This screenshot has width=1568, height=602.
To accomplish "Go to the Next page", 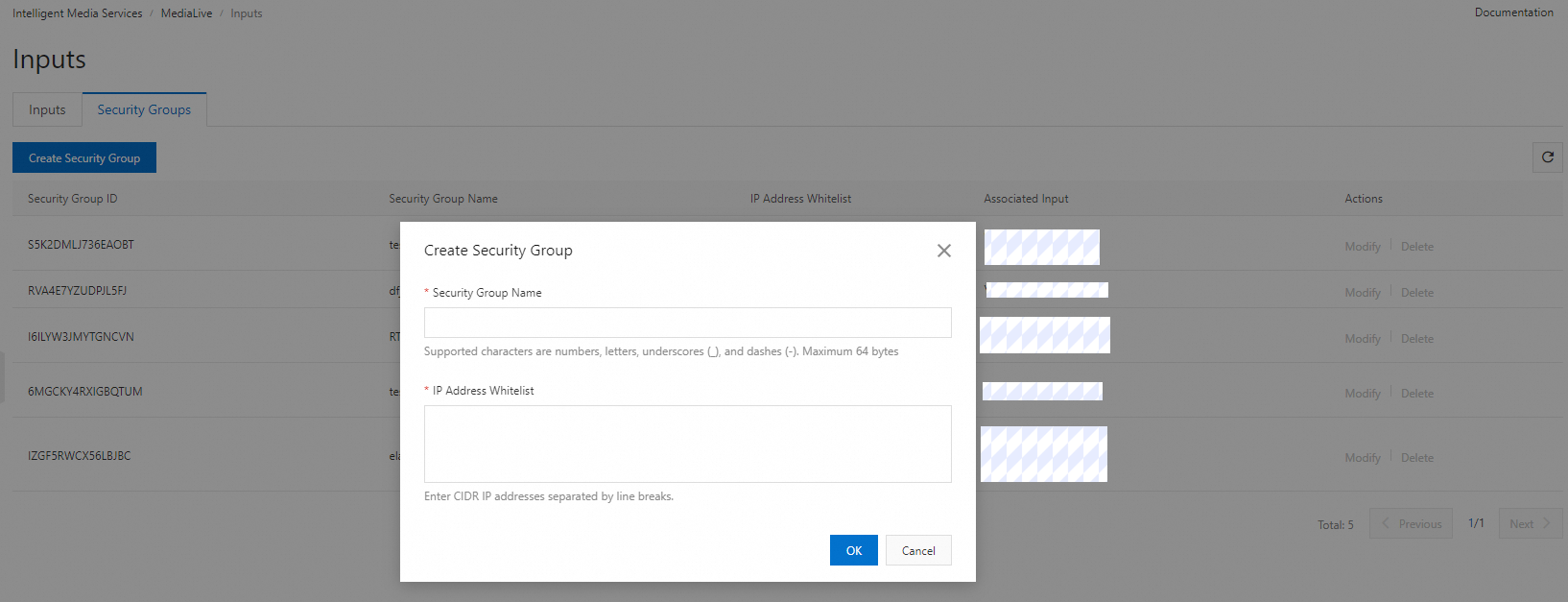I will click(1530, 524).
